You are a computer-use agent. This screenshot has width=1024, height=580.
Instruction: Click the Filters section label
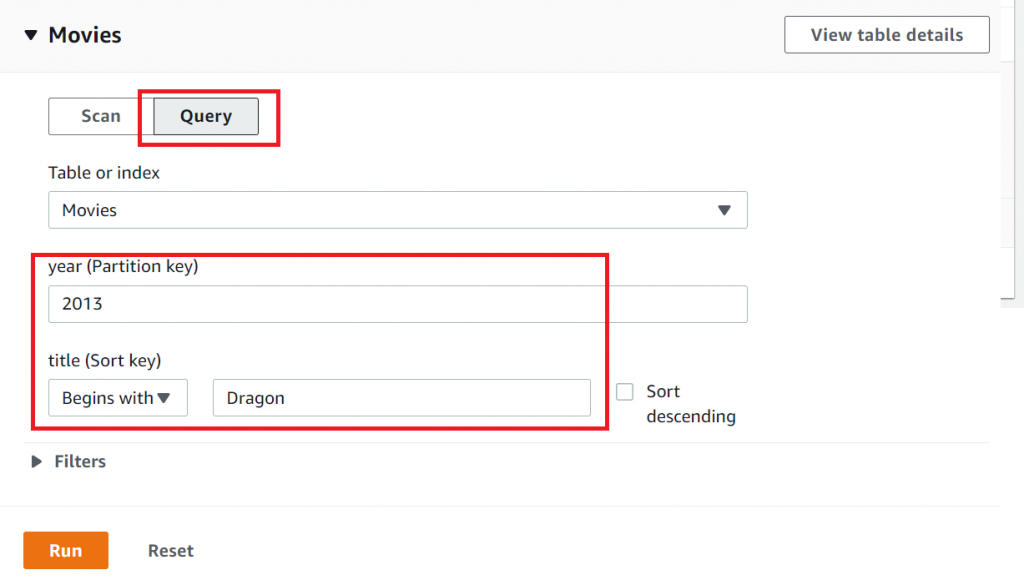click(x=80, y=462)
